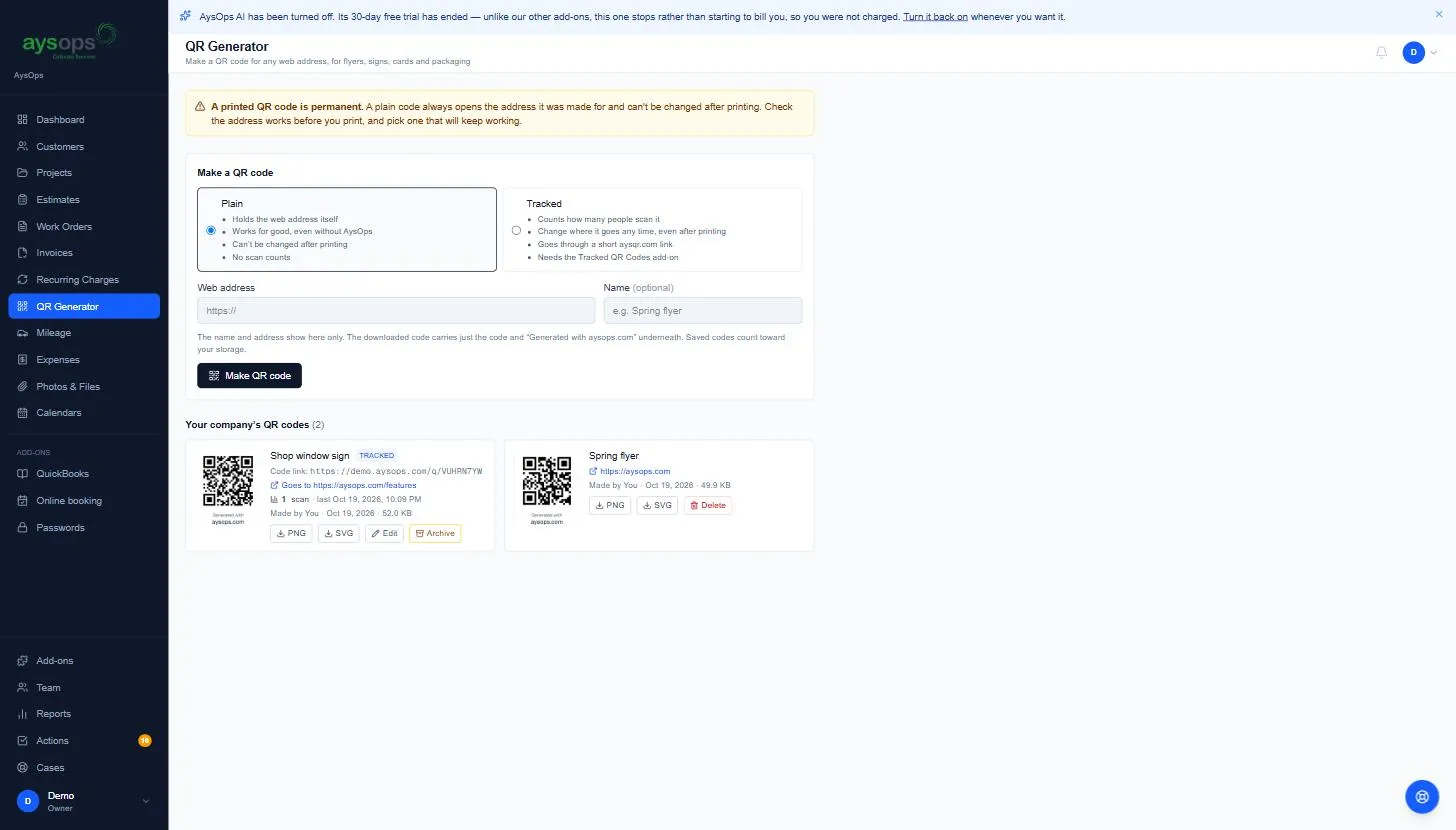Download Spring flyer as PNG
1456x830 pixels.
click(609, 506)
